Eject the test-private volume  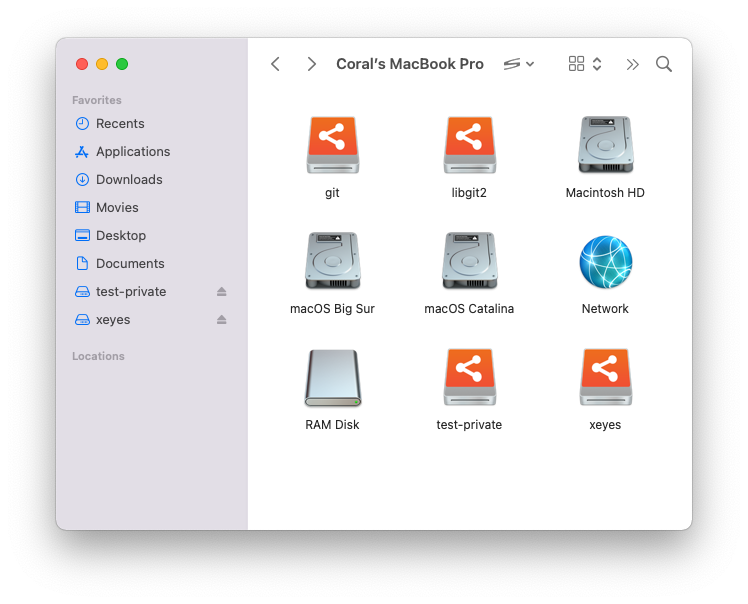point(221,292)
